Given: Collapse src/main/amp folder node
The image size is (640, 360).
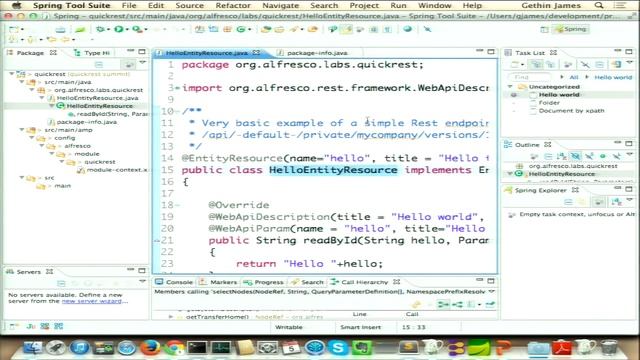Looking at the screenshot, I should [22, 130].
